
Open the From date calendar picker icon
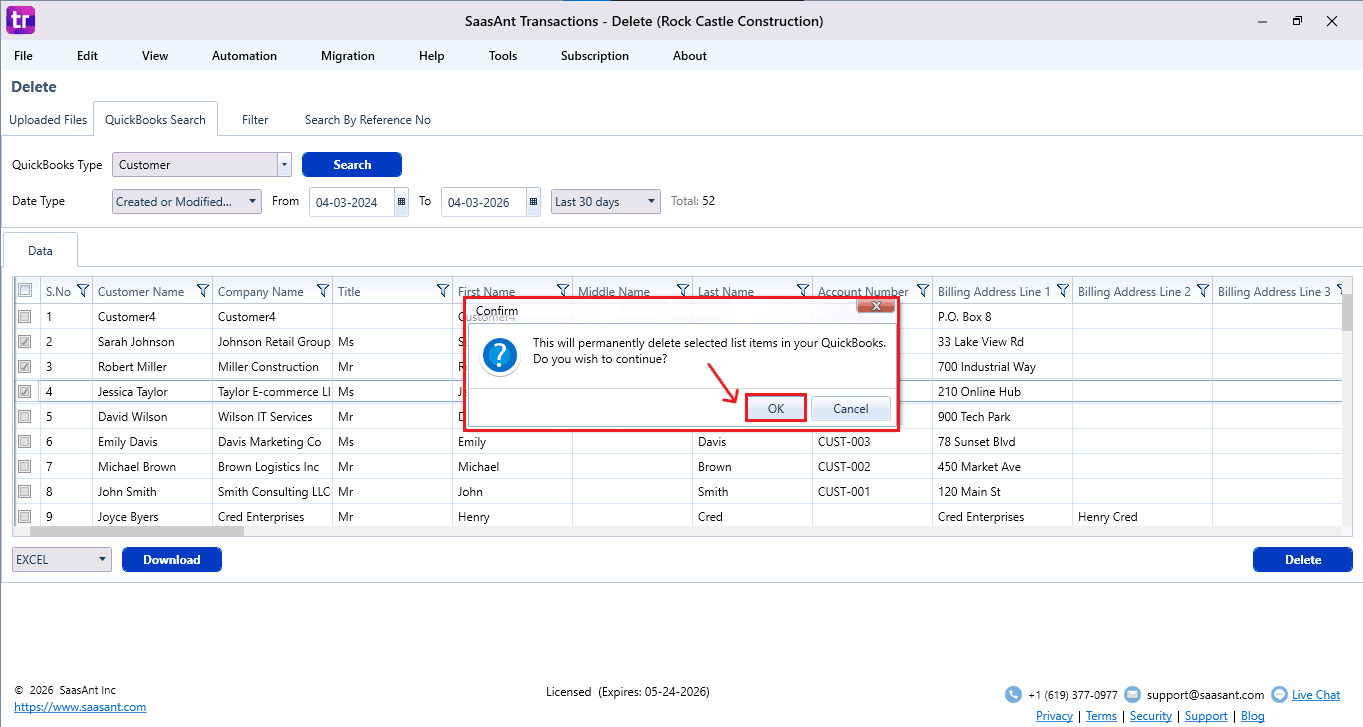point(401,202)
